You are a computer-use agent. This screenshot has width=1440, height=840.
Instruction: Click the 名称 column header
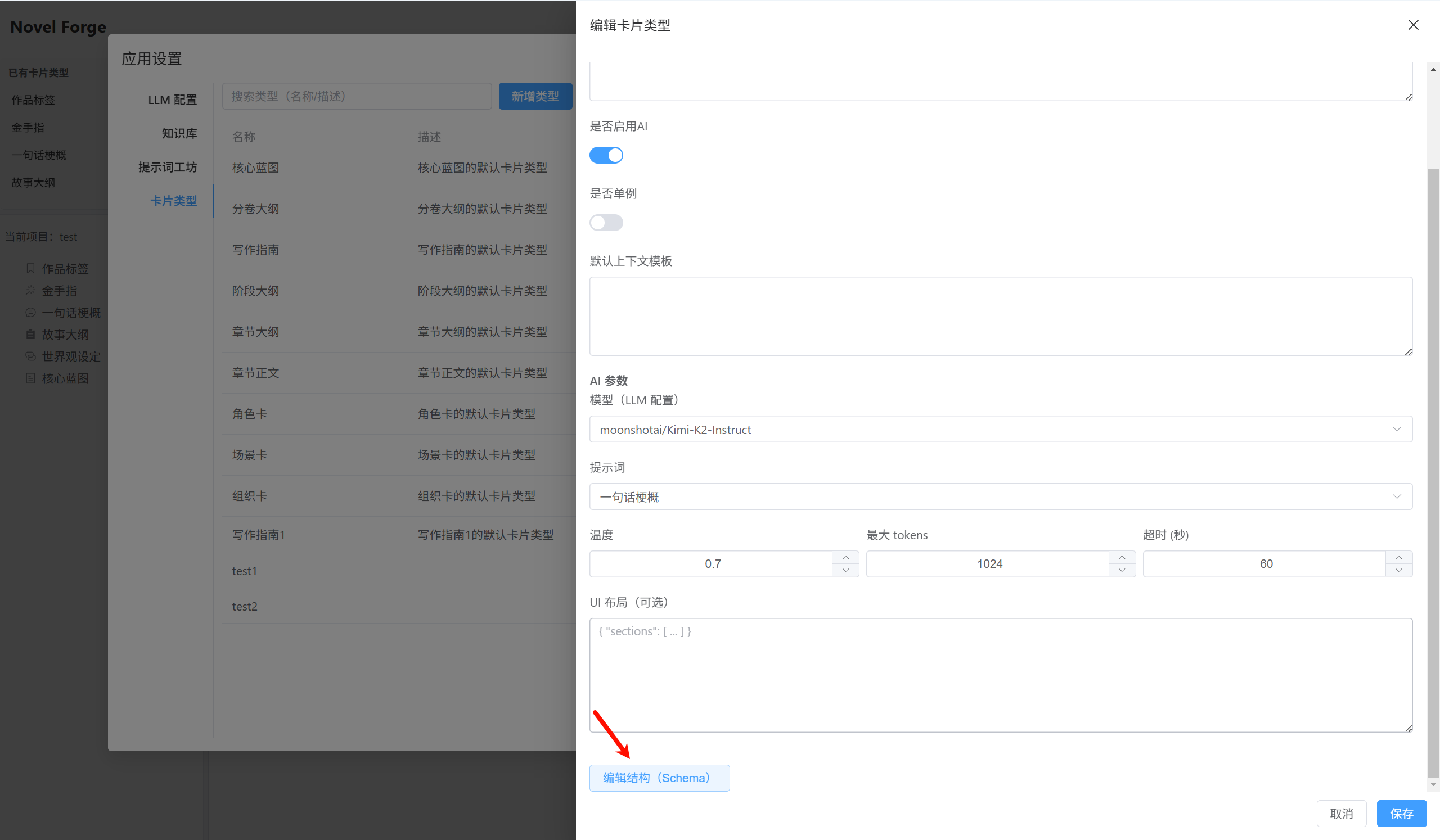tap(244, 137)
